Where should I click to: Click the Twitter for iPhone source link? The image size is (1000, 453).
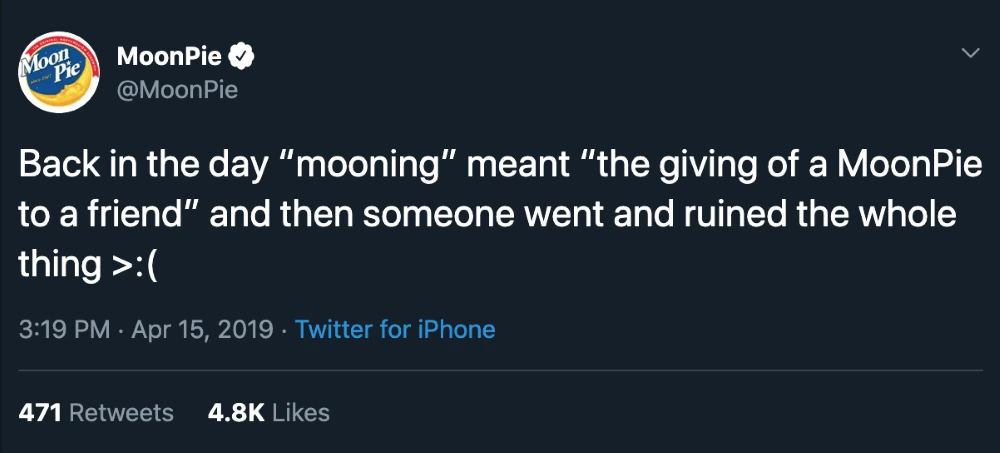coord(395,330)
